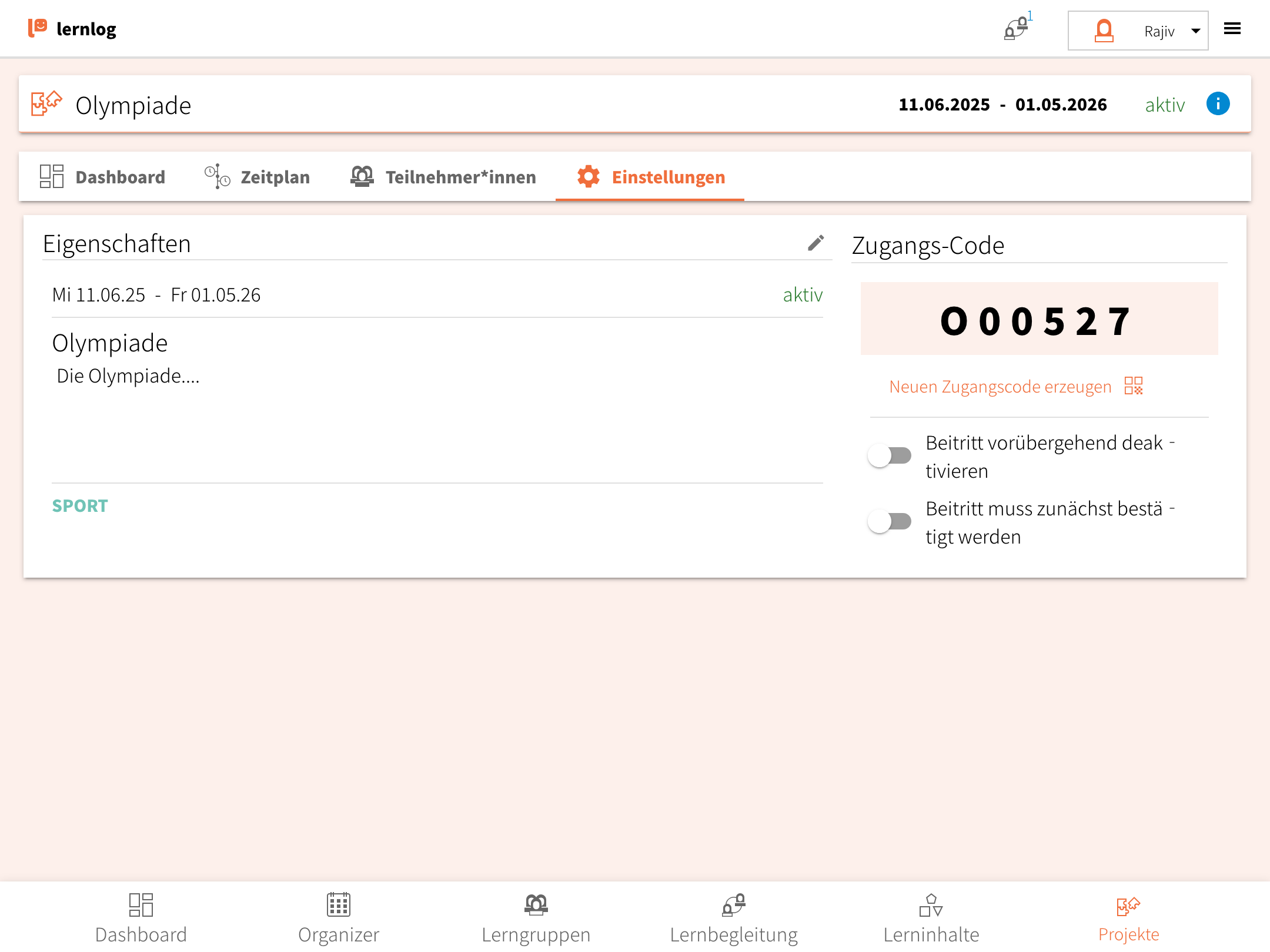Viewport: 1270px width, 952px height.
Task: Open the notifications icon with badge
Action: coord(1016,28)
